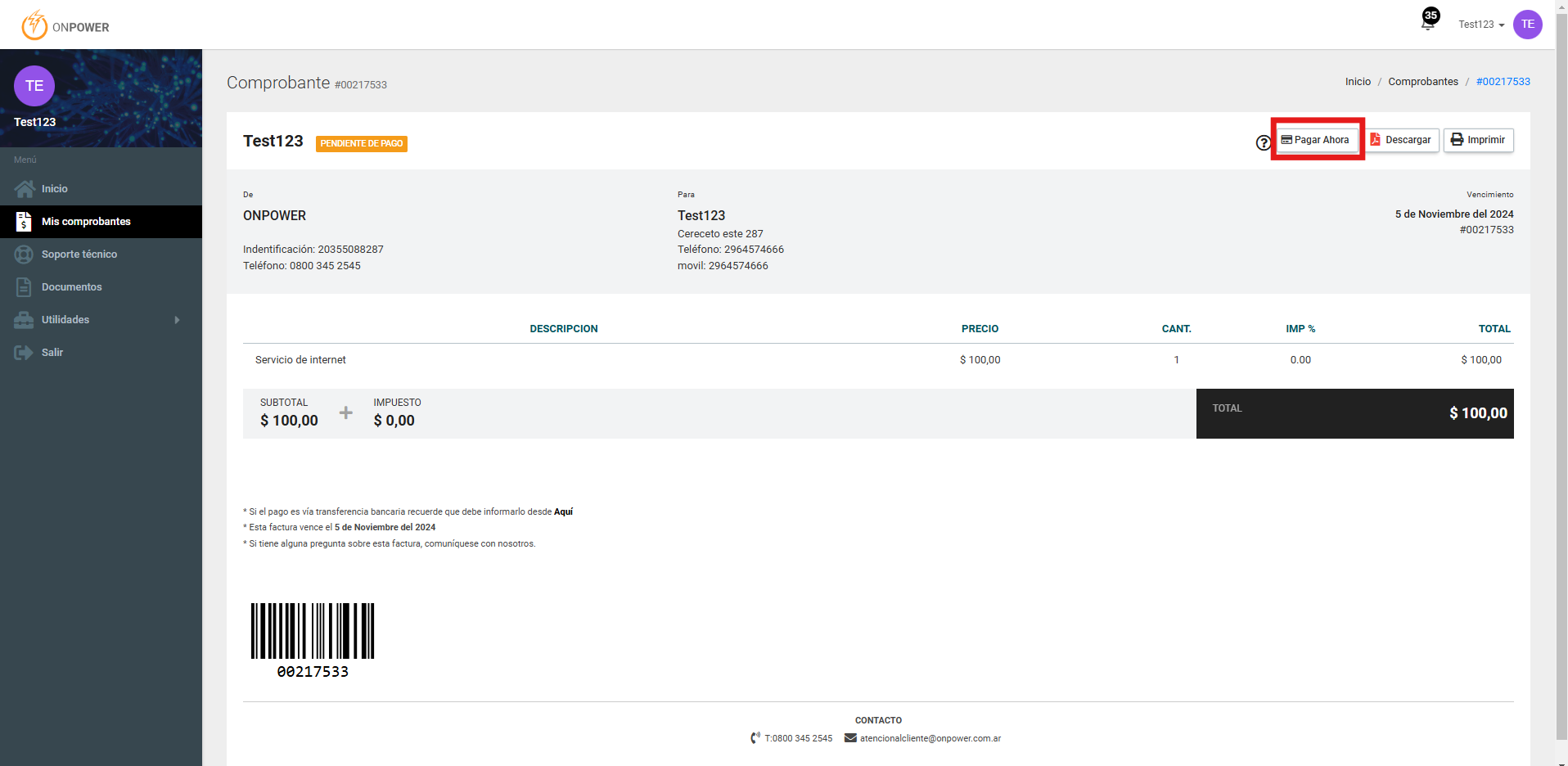Click the Documentos file icon
The height and width of the screenshot is (766, 1568).
(24, 287)
